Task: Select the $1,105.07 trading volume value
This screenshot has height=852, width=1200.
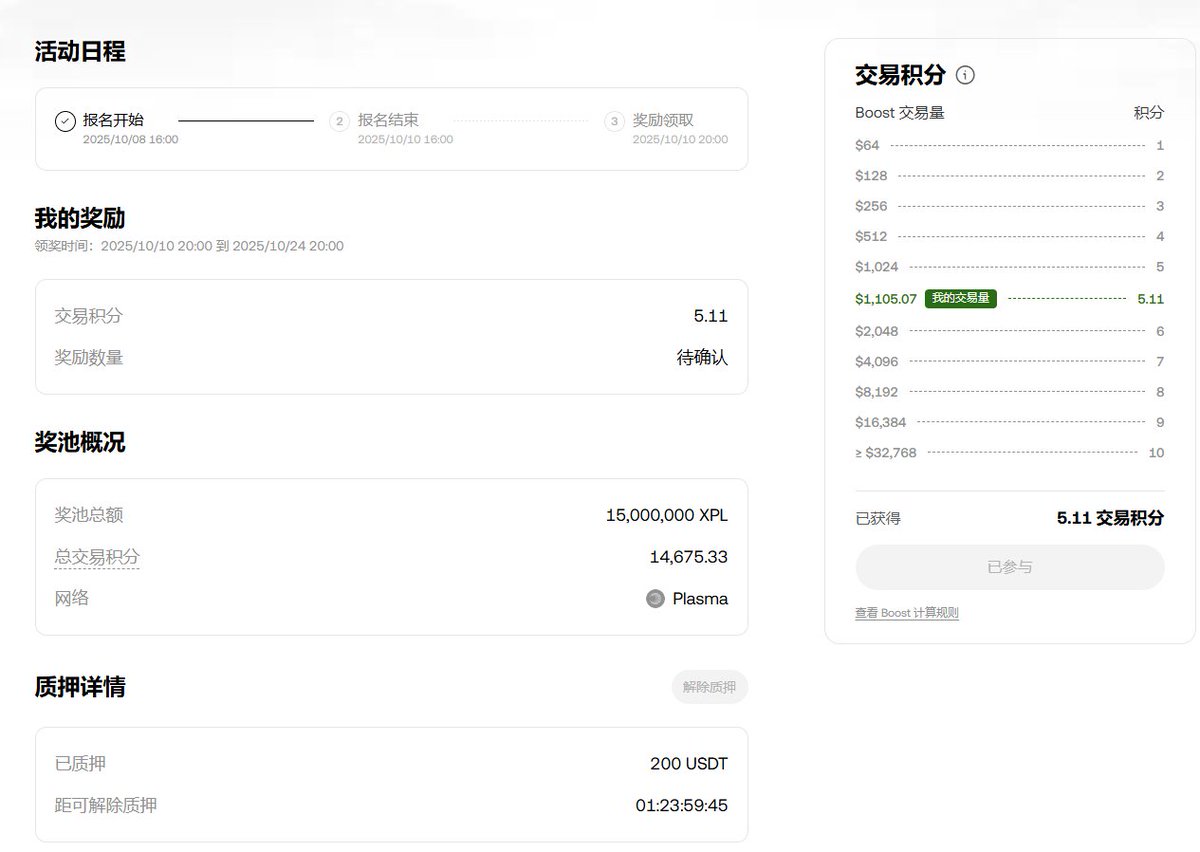Action: click(x=886, y=299)
